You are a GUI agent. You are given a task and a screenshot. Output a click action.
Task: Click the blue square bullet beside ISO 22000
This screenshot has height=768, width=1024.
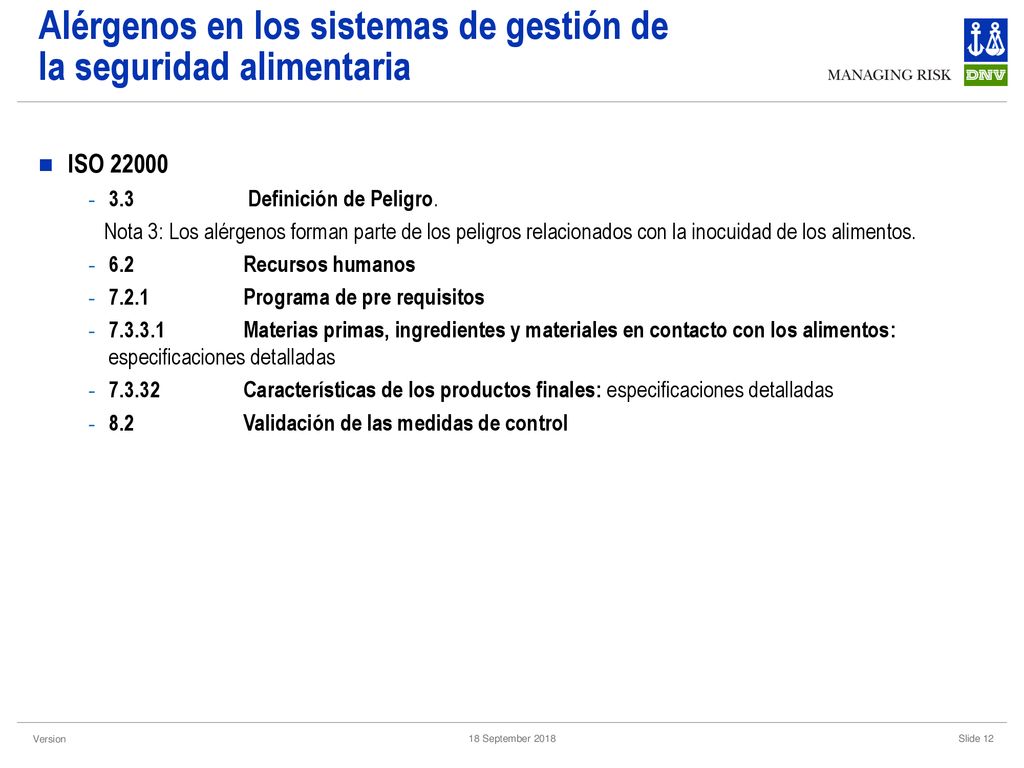[x=46, y=165]
